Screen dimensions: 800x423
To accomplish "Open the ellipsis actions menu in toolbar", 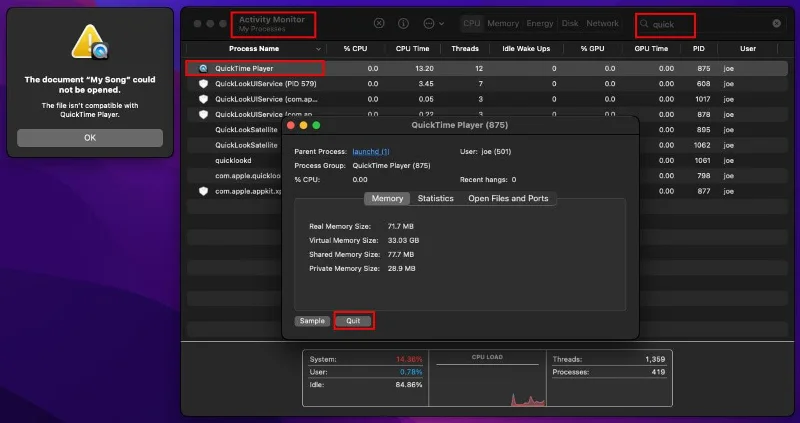I will (x=432, y=23).
